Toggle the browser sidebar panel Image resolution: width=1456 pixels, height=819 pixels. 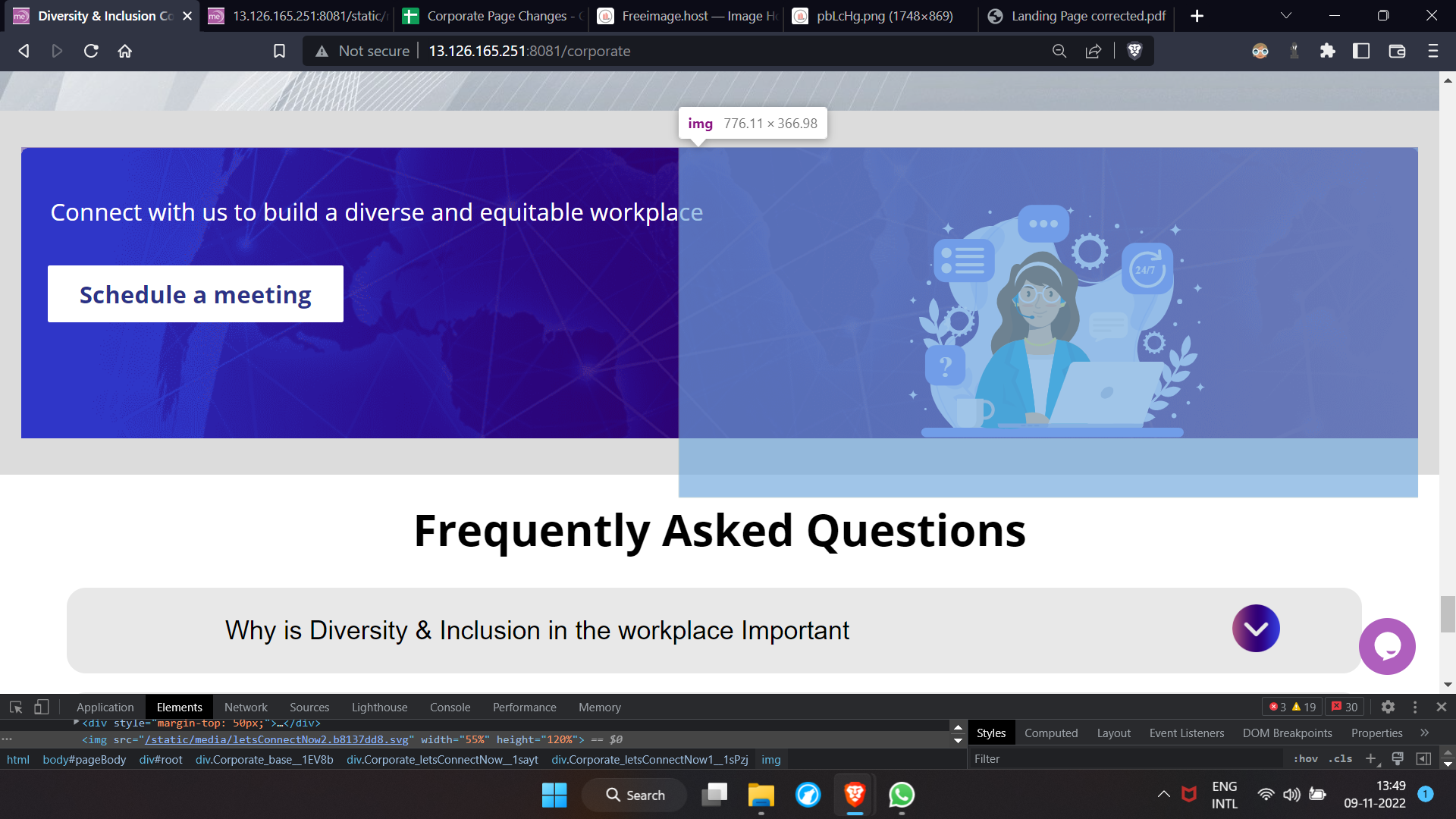click(1361, 51)
